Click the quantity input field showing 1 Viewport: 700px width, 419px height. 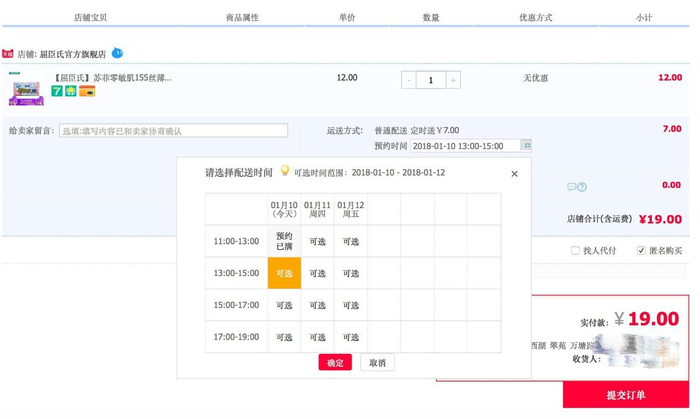click(431, 80)
